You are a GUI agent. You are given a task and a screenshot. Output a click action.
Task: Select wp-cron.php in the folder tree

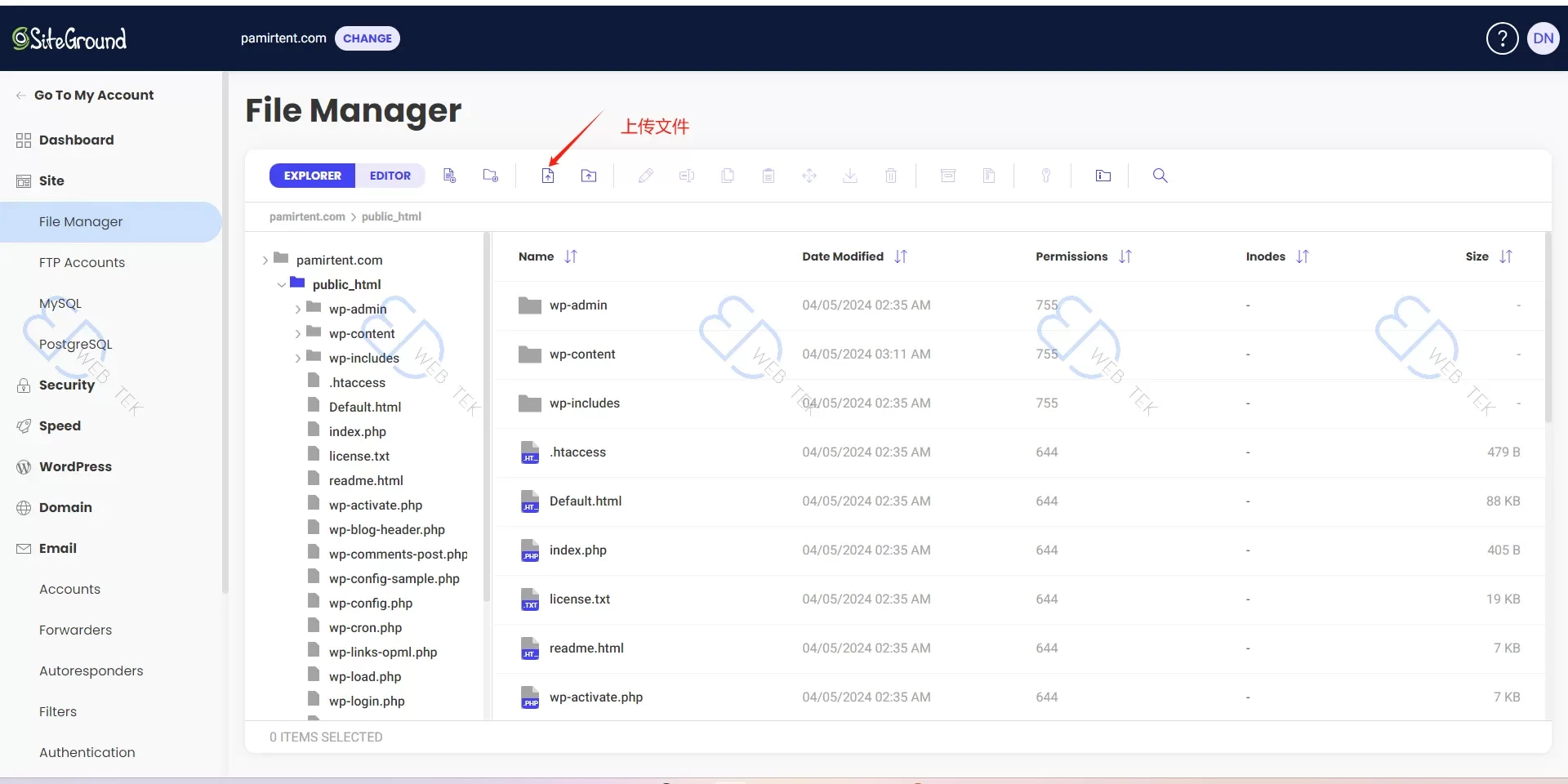[x=365, y=627]
